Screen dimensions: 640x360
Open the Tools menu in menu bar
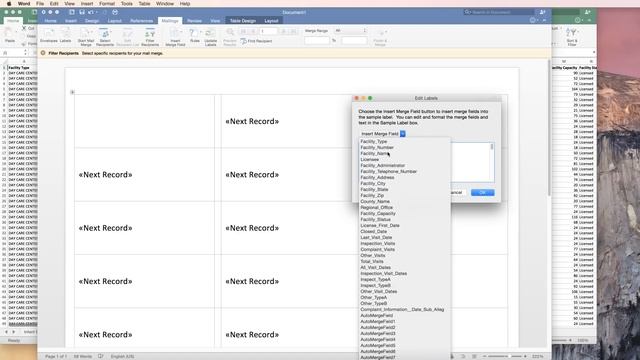click(x=127, y=3)
